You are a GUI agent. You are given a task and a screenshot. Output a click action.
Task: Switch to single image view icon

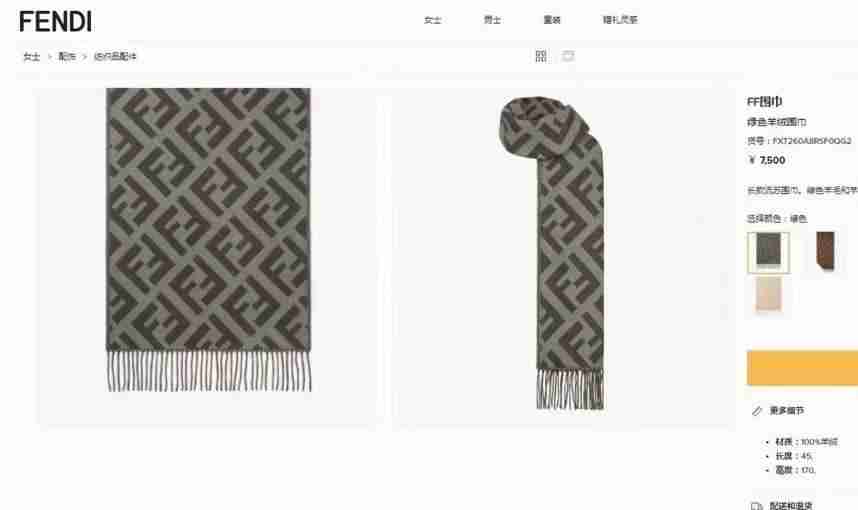point(568,56)
